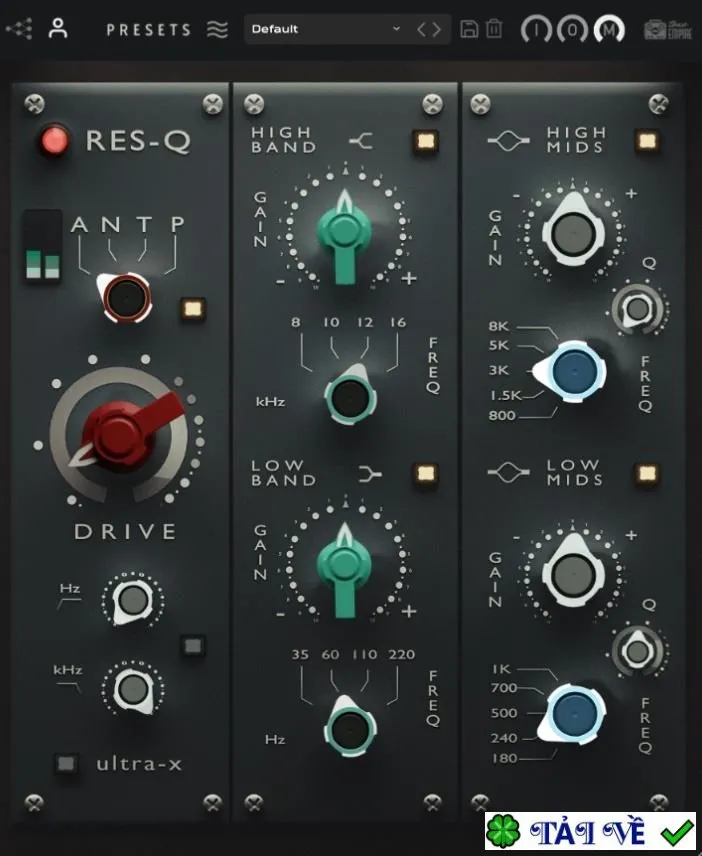Click the 800 High Mids frequency label
Viewport: 702px width, 856px height.
[x=502, y=415]
